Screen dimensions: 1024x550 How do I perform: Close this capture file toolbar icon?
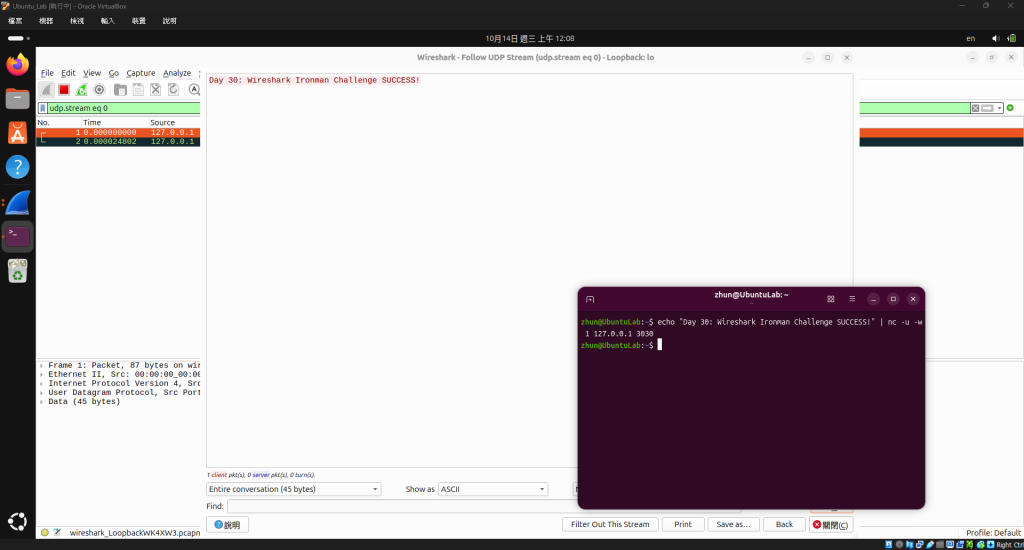pos(155,89)
